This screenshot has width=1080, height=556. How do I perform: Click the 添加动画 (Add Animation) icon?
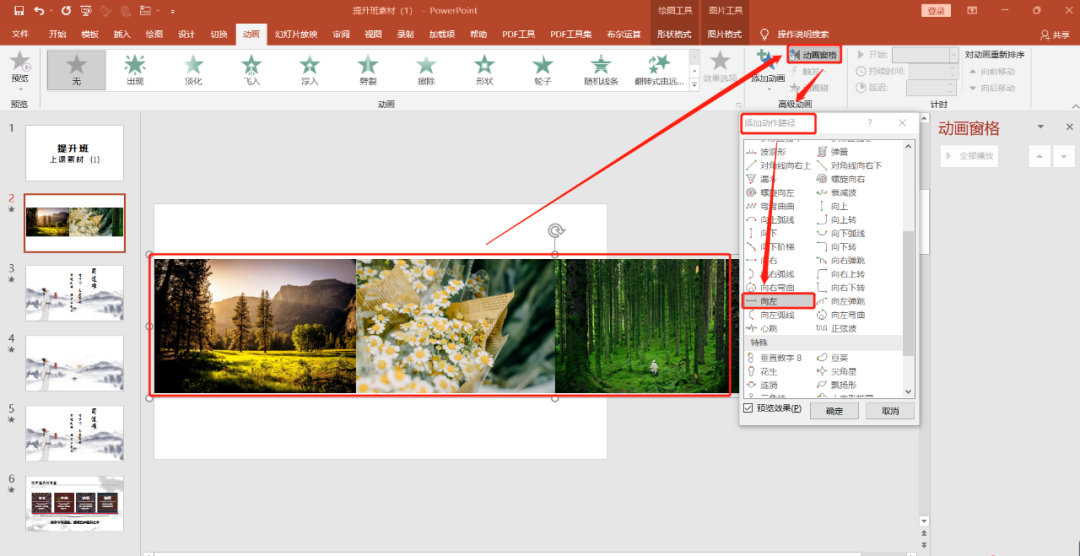click(x=765, y=59)
